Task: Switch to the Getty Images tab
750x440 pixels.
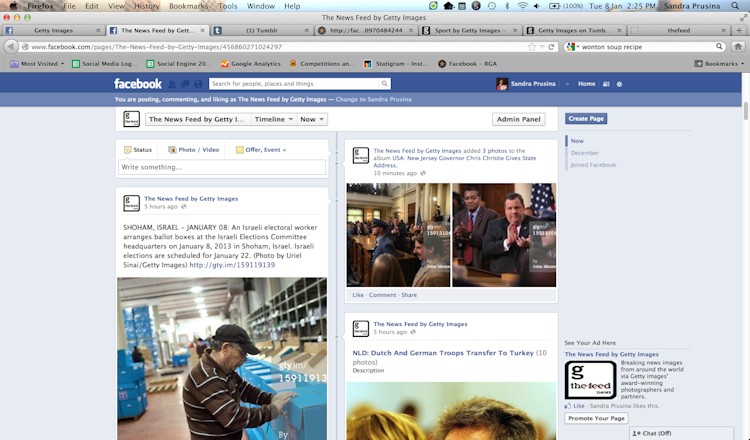Action: click(53, 30)
